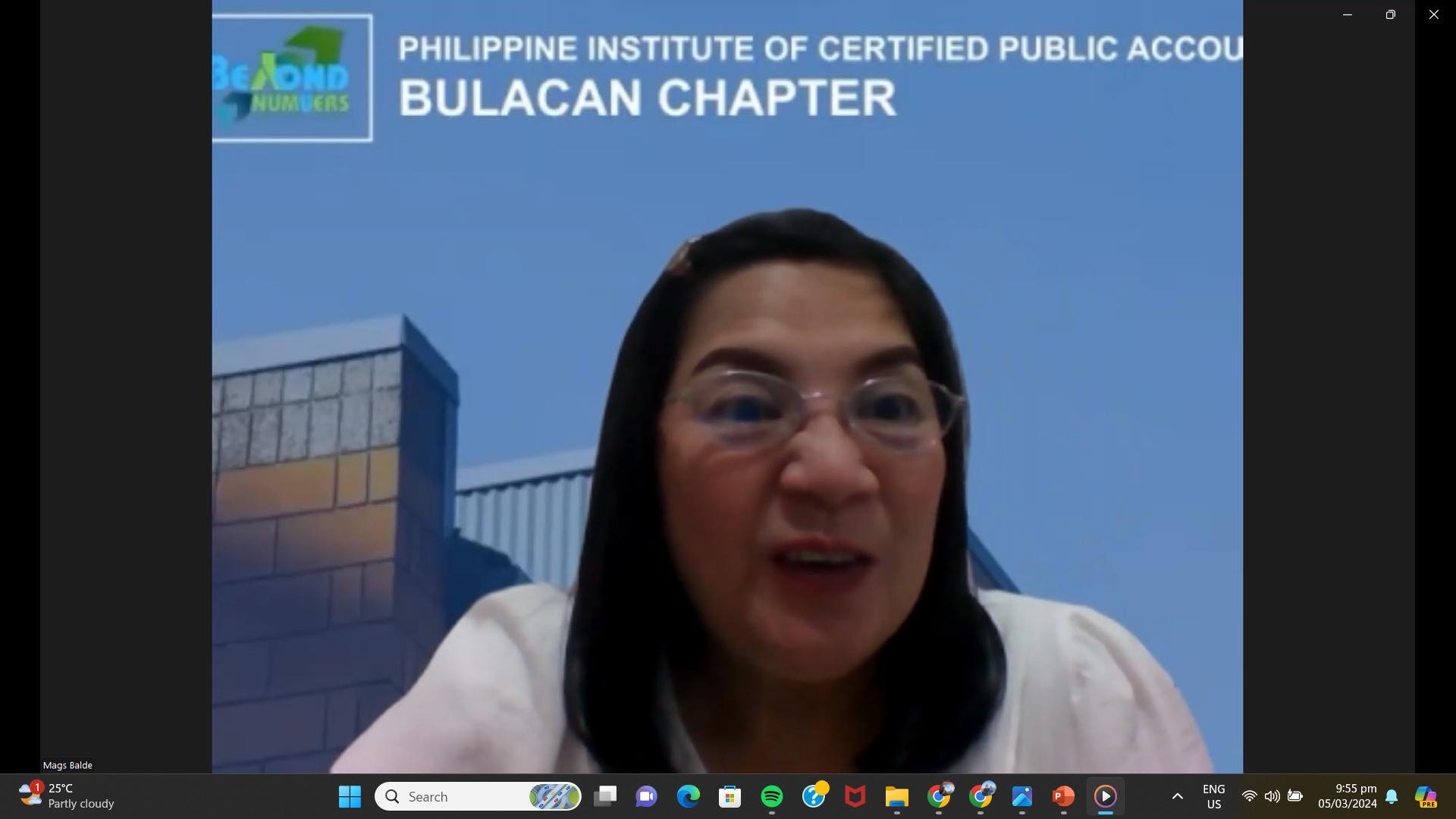This screenshot has height=819, width=1456.
Task: Close the video window
Action: [x=1433, y=14]
